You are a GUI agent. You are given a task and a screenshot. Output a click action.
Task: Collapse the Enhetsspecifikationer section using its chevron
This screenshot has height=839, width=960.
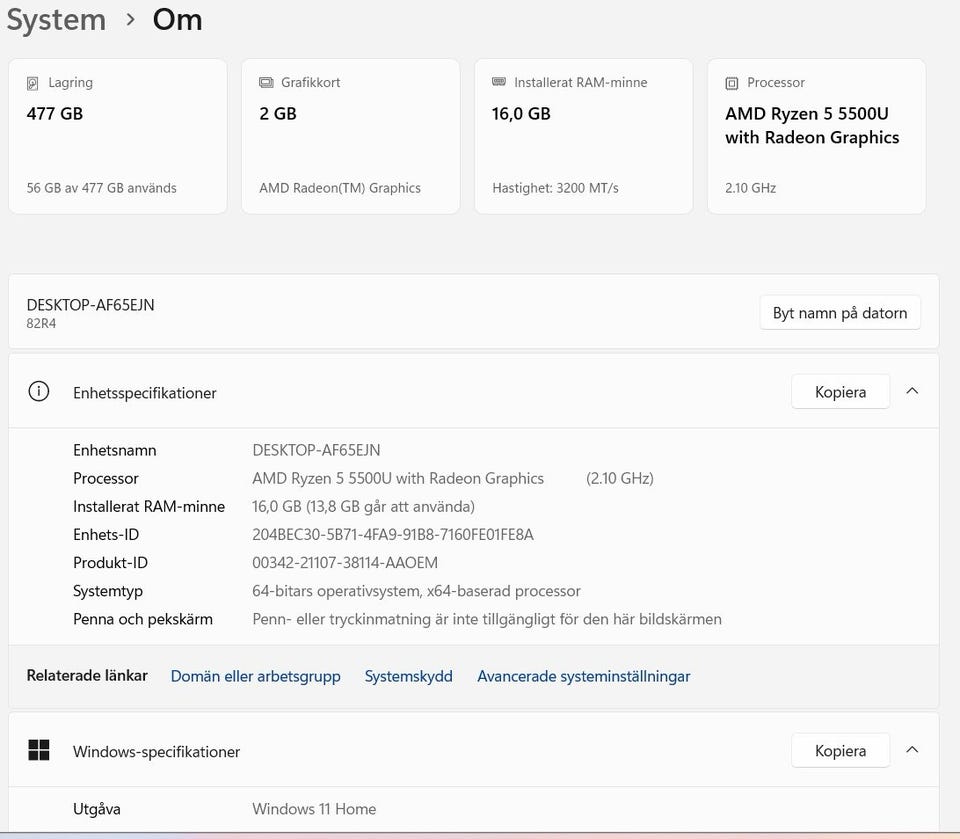click(912, 391)
